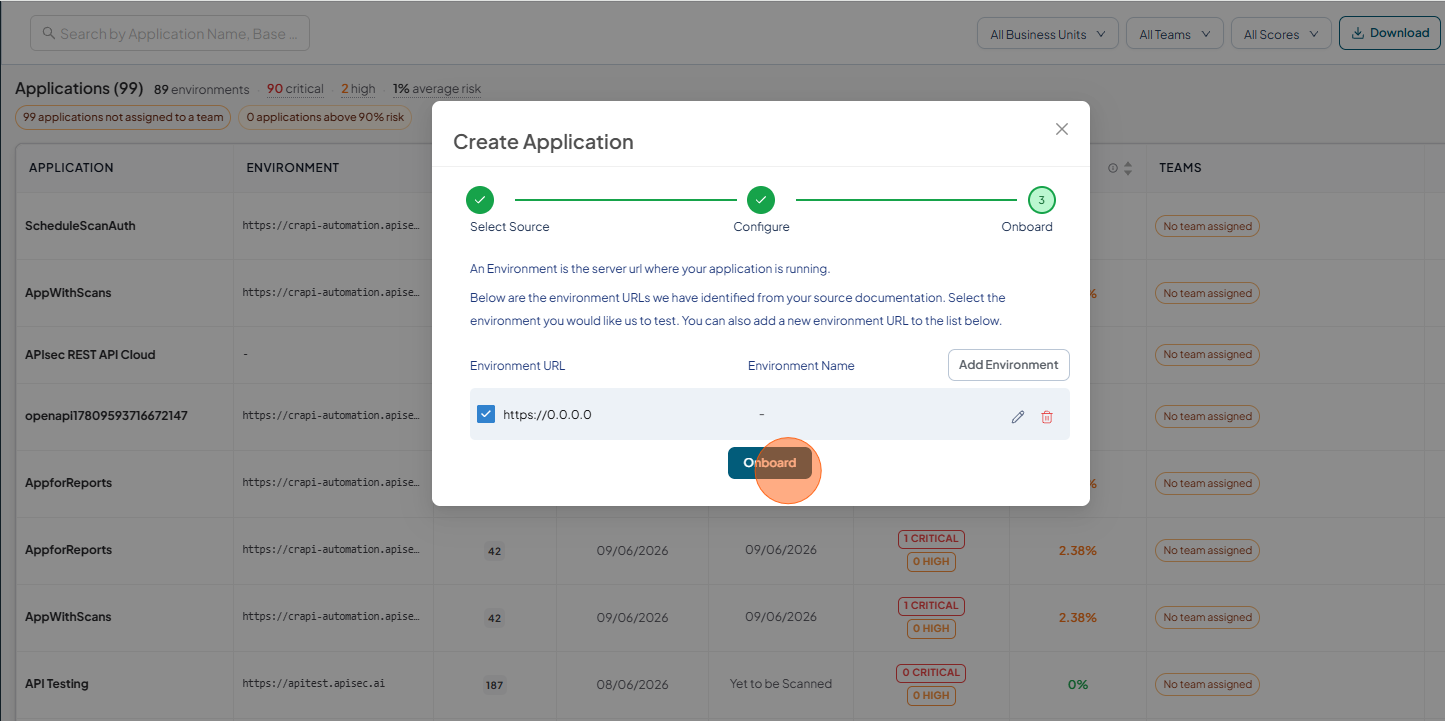Click the APPLICATION column header
1445x721 pixels.
click(x=71, y=168)
